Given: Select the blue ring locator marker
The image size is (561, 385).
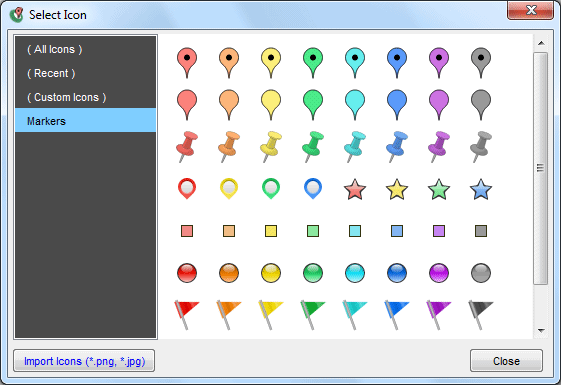Looking at the screenshot, I should tap(313, 189).
